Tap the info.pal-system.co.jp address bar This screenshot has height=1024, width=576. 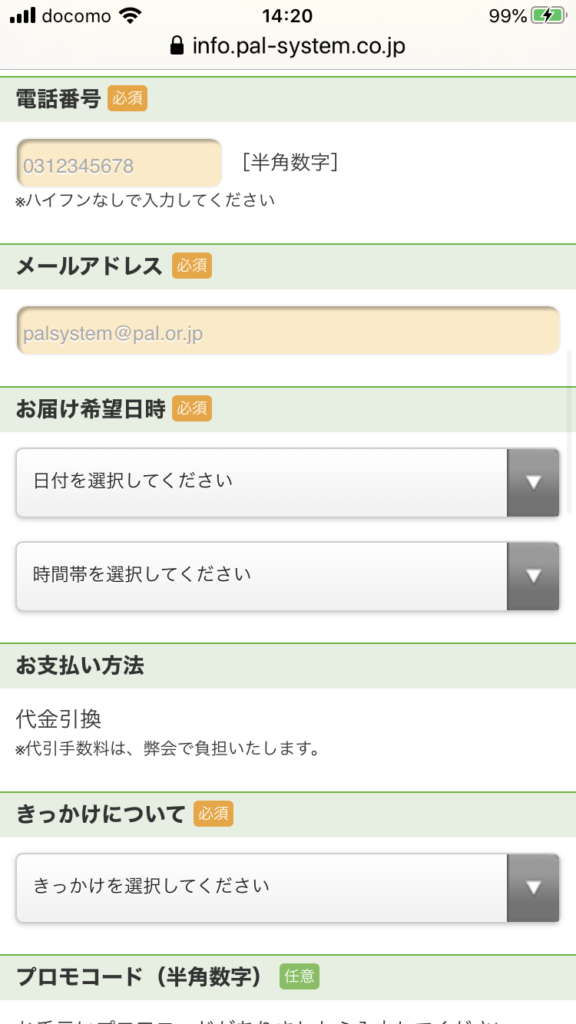point(288,46)
